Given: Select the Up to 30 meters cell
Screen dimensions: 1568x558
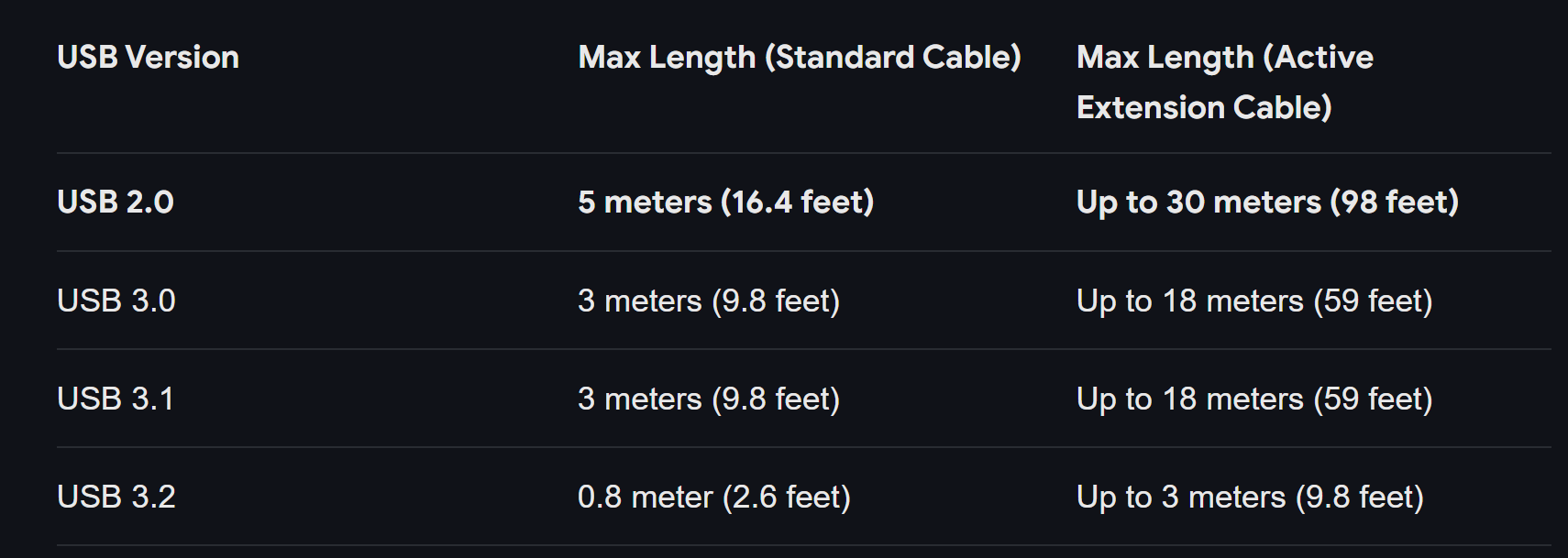Looking at the screenshot, I should [1267, 202].
